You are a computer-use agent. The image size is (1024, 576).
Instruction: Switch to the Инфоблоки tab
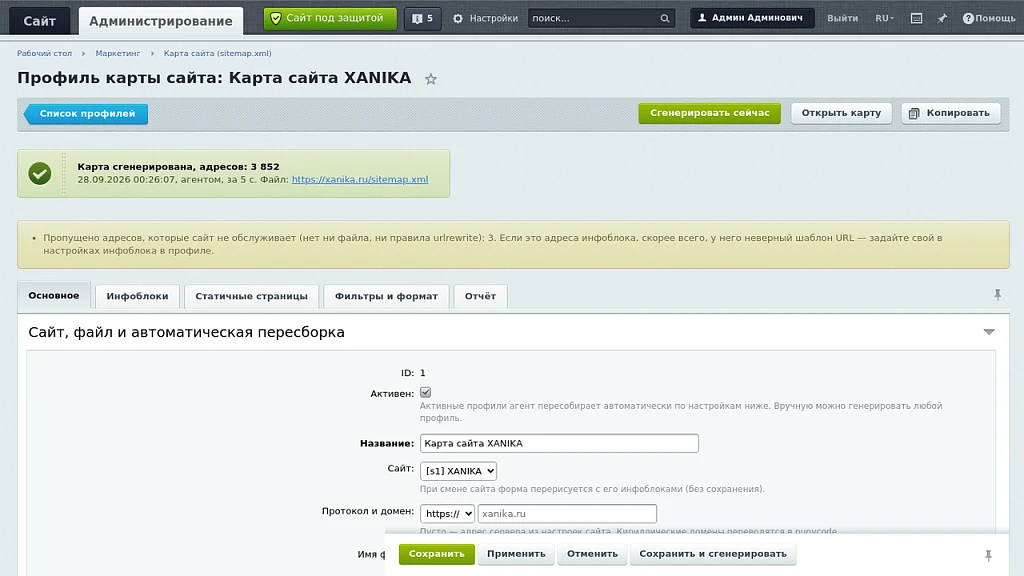point(137,296)
